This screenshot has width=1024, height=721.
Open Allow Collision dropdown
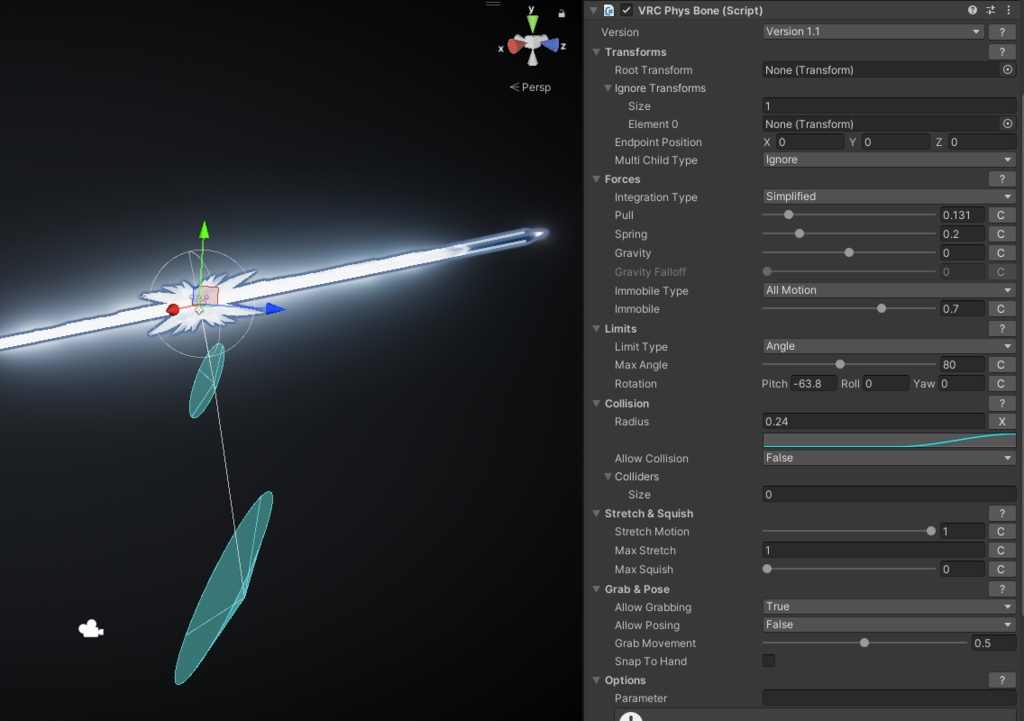coord(889,458)
